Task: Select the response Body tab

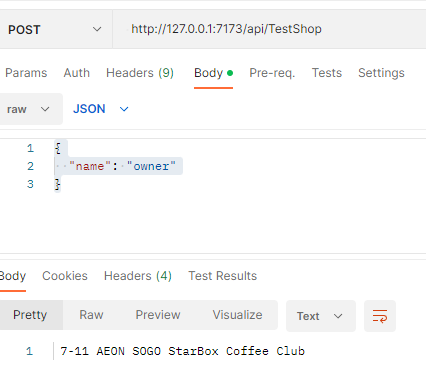Action: (13, 276)
